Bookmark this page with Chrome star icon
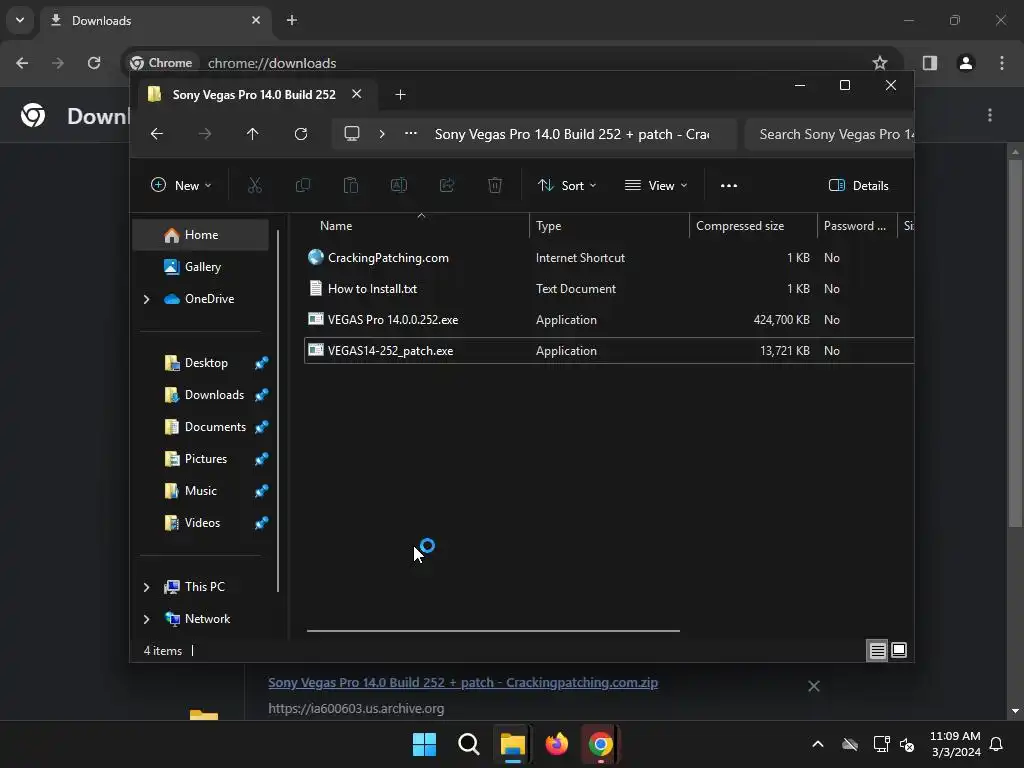 pos(880,63)
